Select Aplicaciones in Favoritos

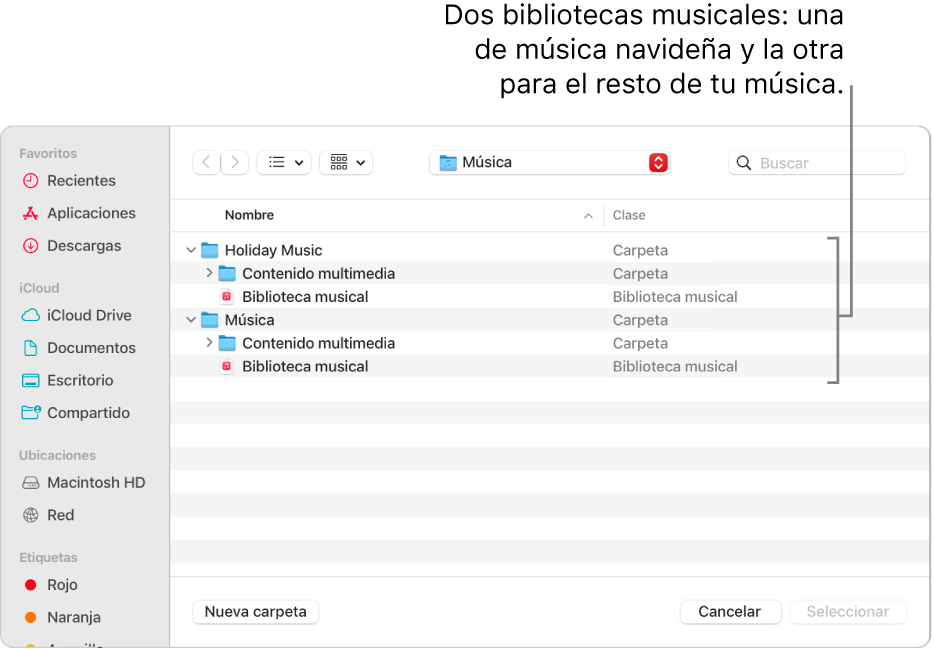pos(92,213)
